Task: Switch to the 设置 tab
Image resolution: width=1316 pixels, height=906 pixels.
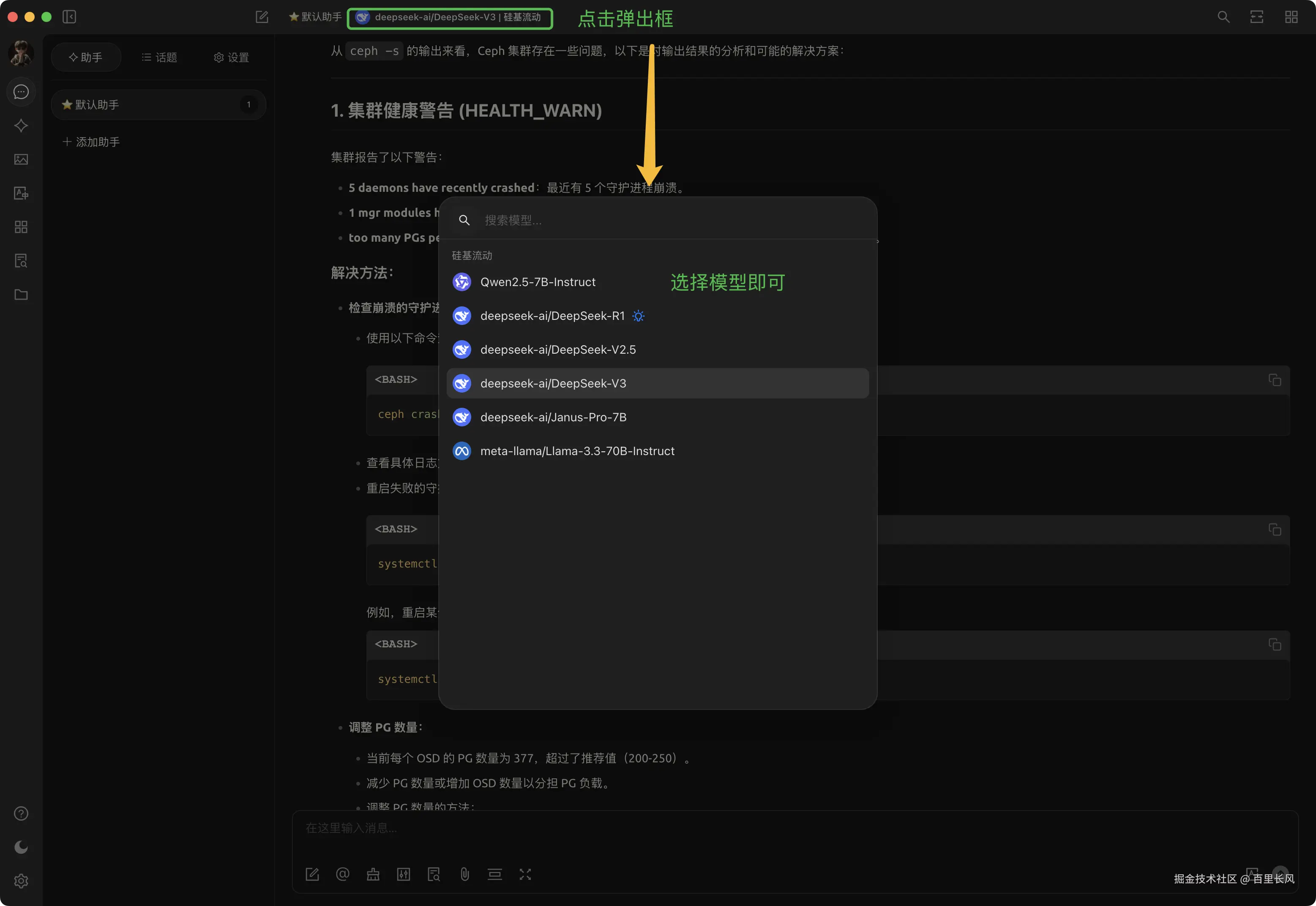Action: [232, 57]
